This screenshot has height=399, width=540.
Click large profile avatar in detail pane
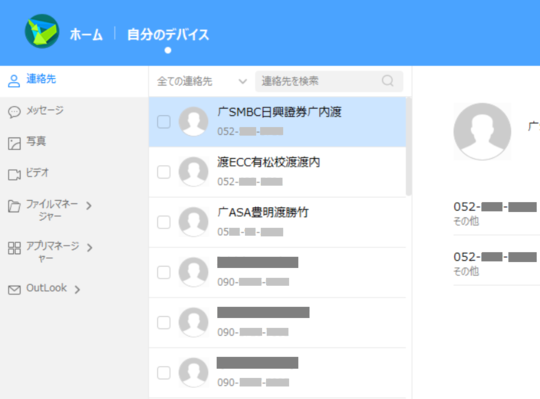[x=482, y=132]
